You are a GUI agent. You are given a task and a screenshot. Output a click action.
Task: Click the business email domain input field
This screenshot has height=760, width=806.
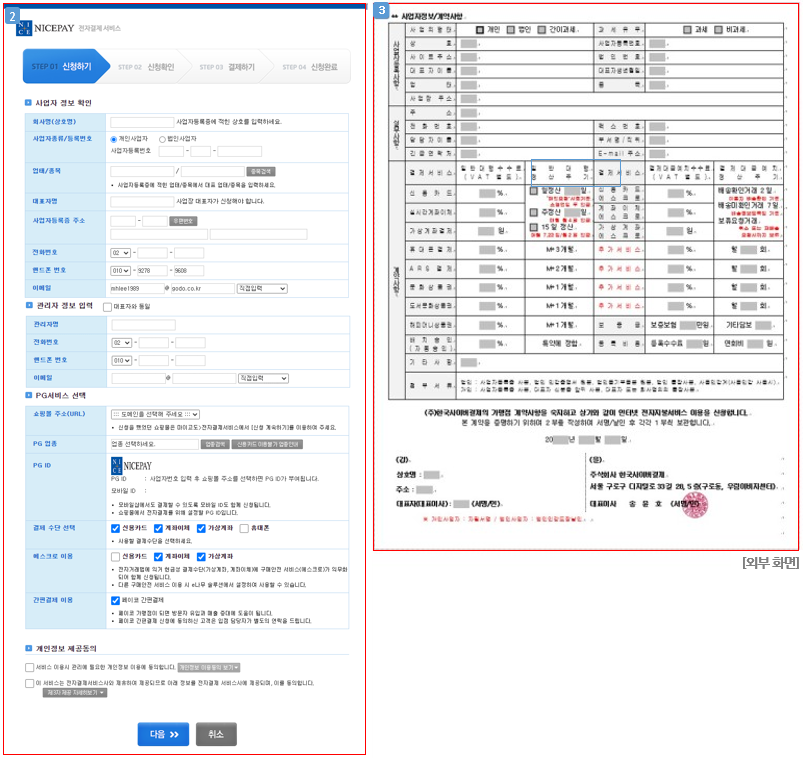(203, 289)
